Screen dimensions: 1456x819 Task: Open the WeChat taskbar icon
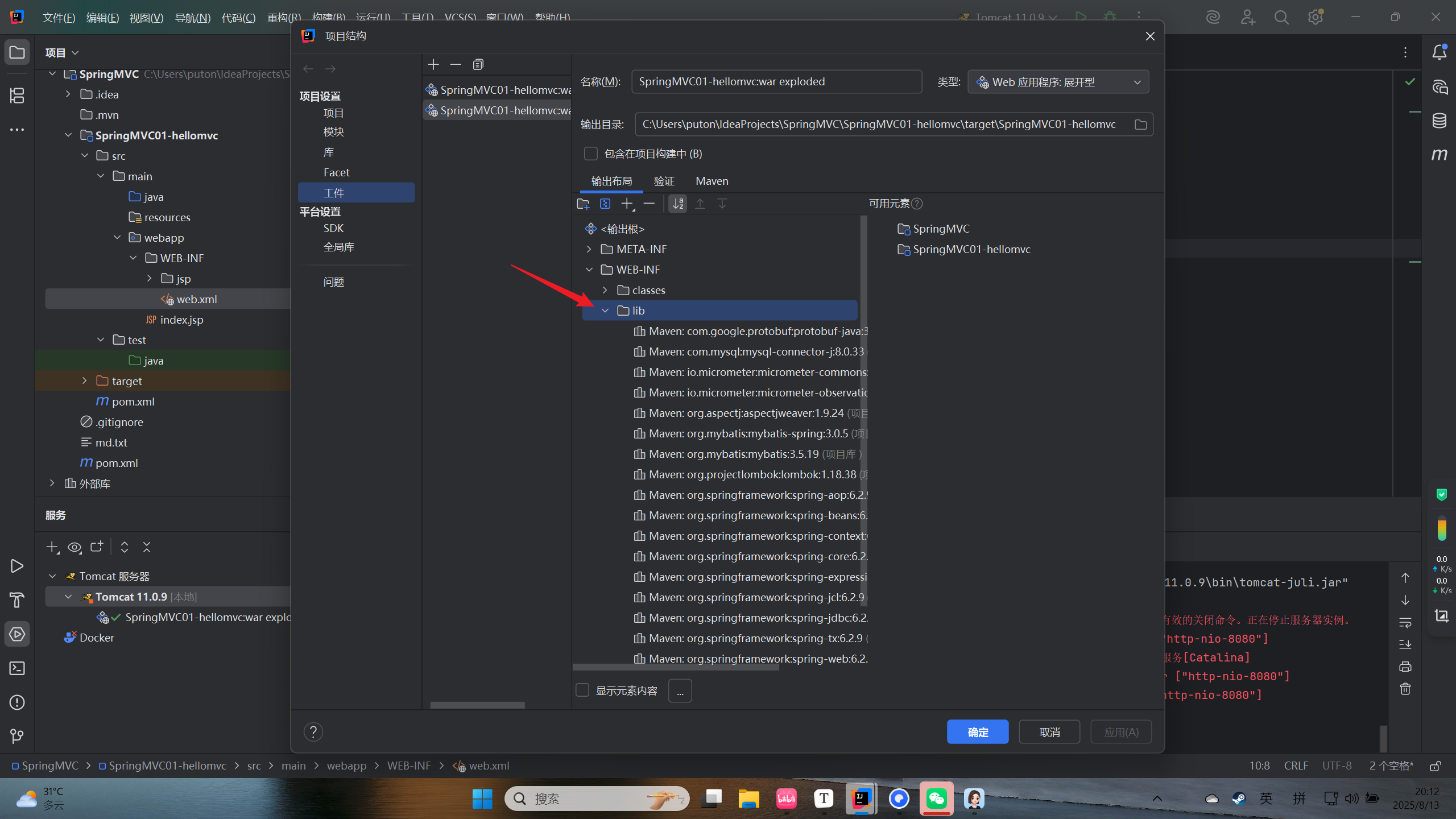[x=936, y=799]
